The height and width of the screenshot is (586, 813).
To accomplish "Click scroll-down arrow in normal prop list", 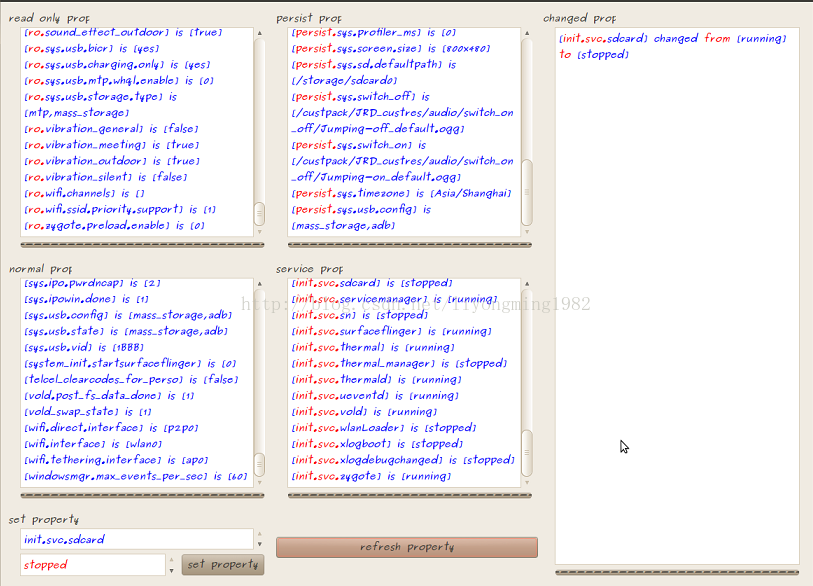I will (x=260, y=482).
